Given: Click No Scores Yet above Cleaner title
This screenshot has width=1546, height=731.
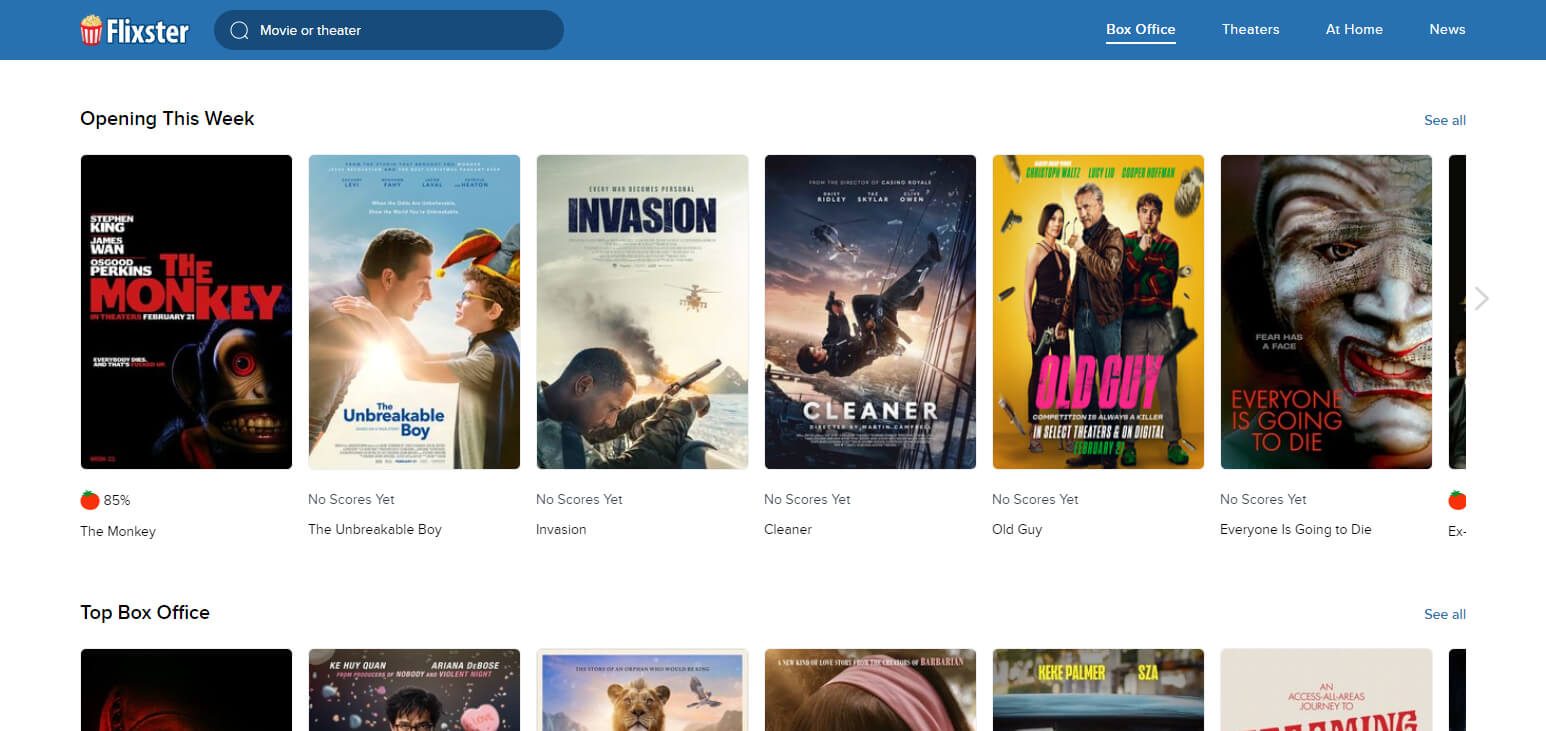Looking at the screenshot, I should [807, 499].
